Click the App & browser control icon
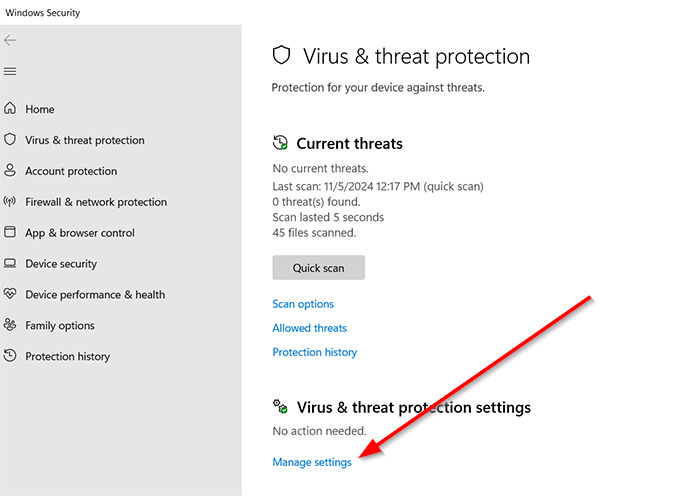This screenshot has height=500, width=700. click(x=10, y=233)
